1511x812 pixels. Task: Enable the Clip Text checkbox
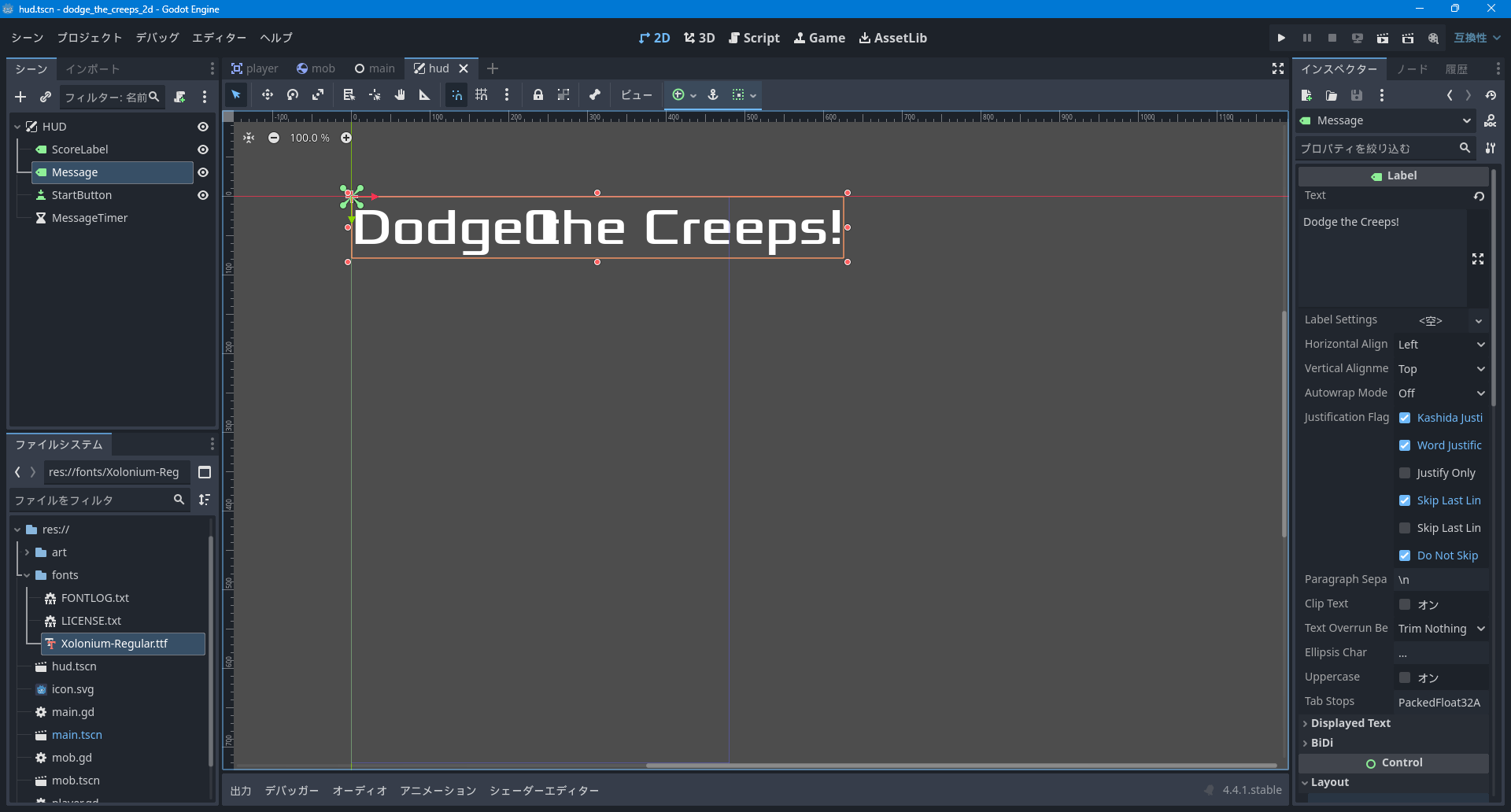pos(1405,604)
